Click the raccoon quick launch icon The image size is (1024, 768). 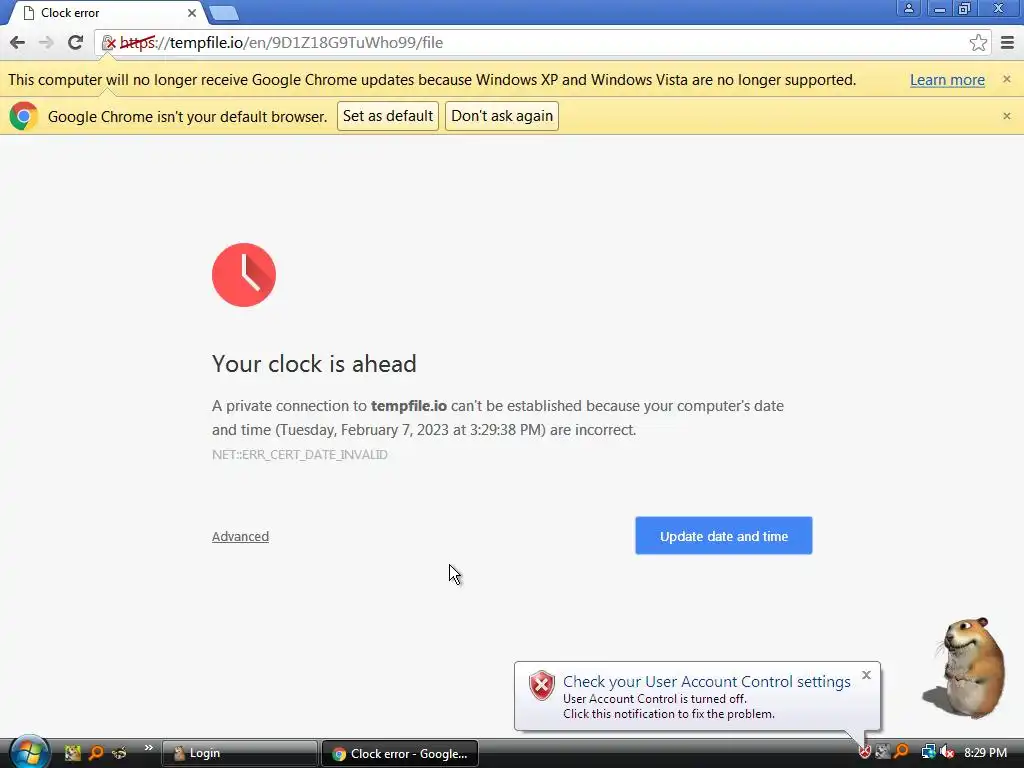click(x=120, y=753)
